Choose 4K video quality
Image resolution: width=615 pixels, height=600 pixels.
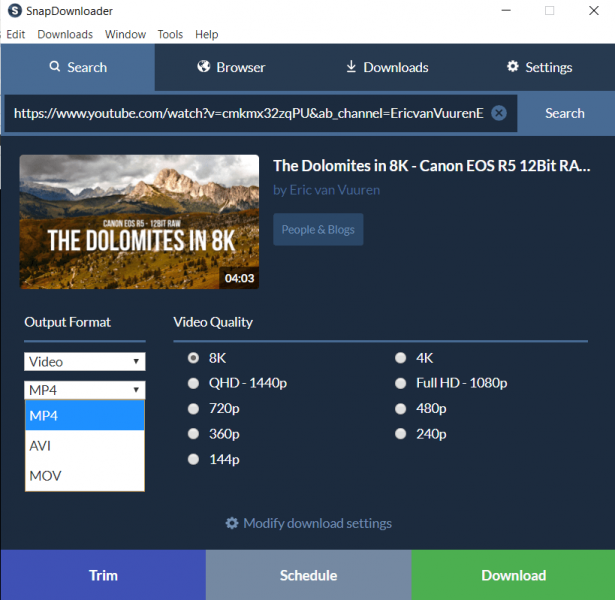401,357
